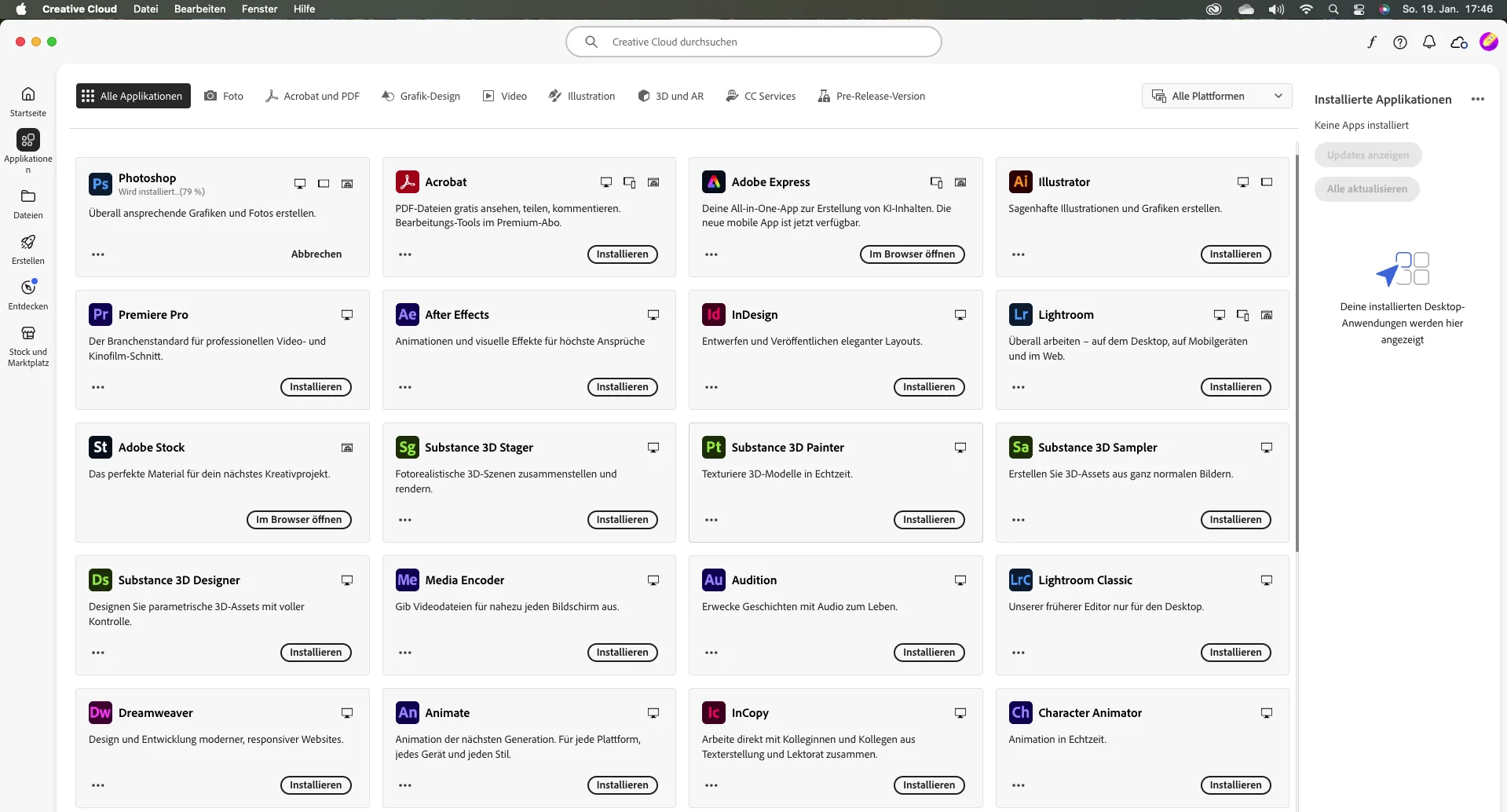Click the Dreamweaver app icon
1507x812 pixels.
[101, 713]
